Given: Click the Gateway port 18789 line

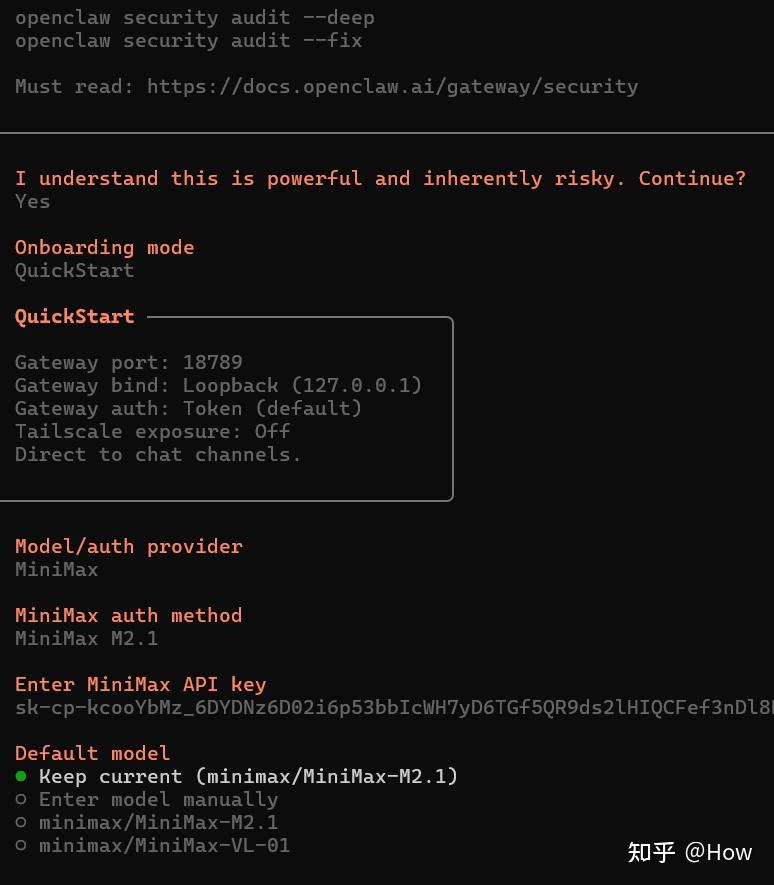Looking at the screenshot, I should pos(128,362).
